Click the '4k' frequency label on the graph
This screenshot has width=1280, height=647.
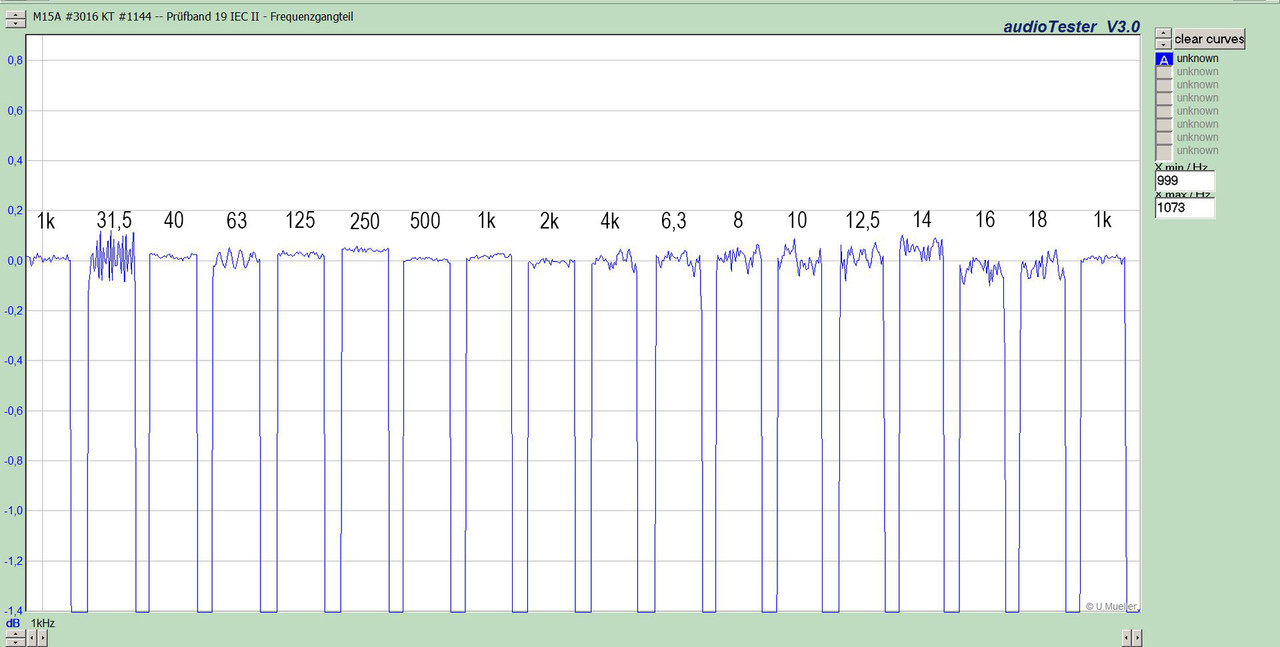coord(611,221)
